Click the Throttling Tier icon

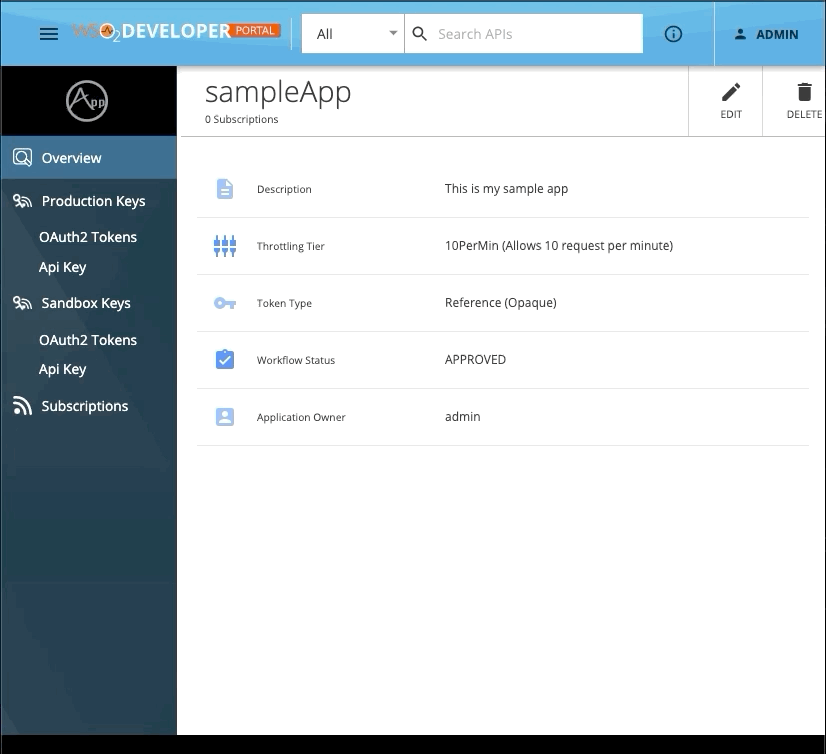pyautogui.click(x=225, y=246)
